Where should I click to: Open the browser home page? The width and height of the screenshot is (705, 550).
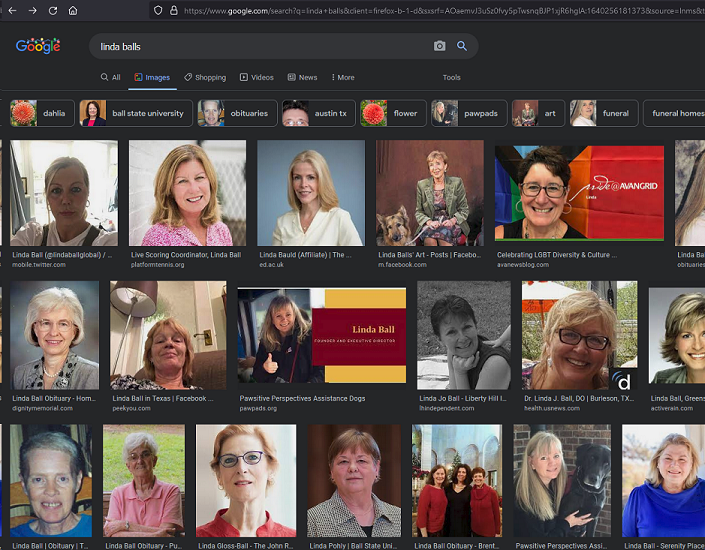[x=73, y=10]
